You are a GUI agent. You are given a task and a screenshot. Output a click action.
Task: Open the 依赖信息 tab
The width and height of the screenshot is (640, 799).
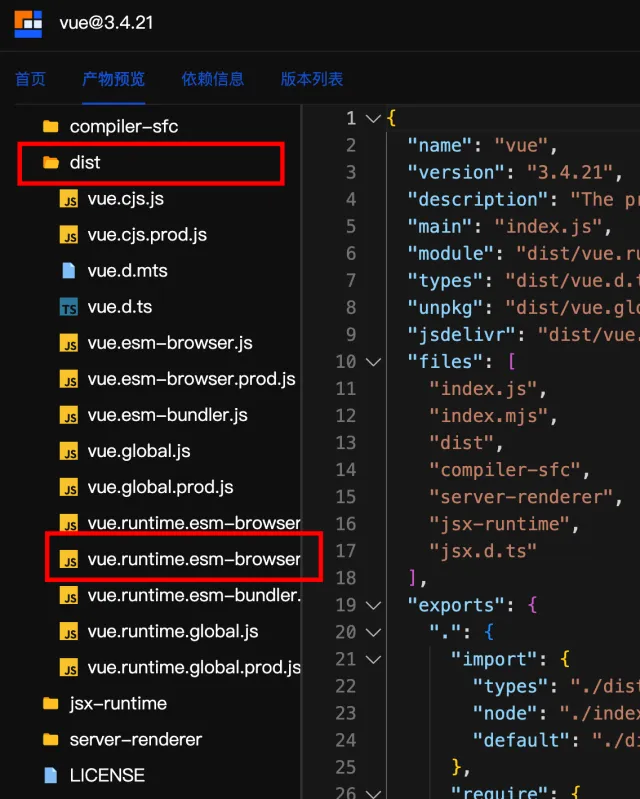click(x=212, y=79)
